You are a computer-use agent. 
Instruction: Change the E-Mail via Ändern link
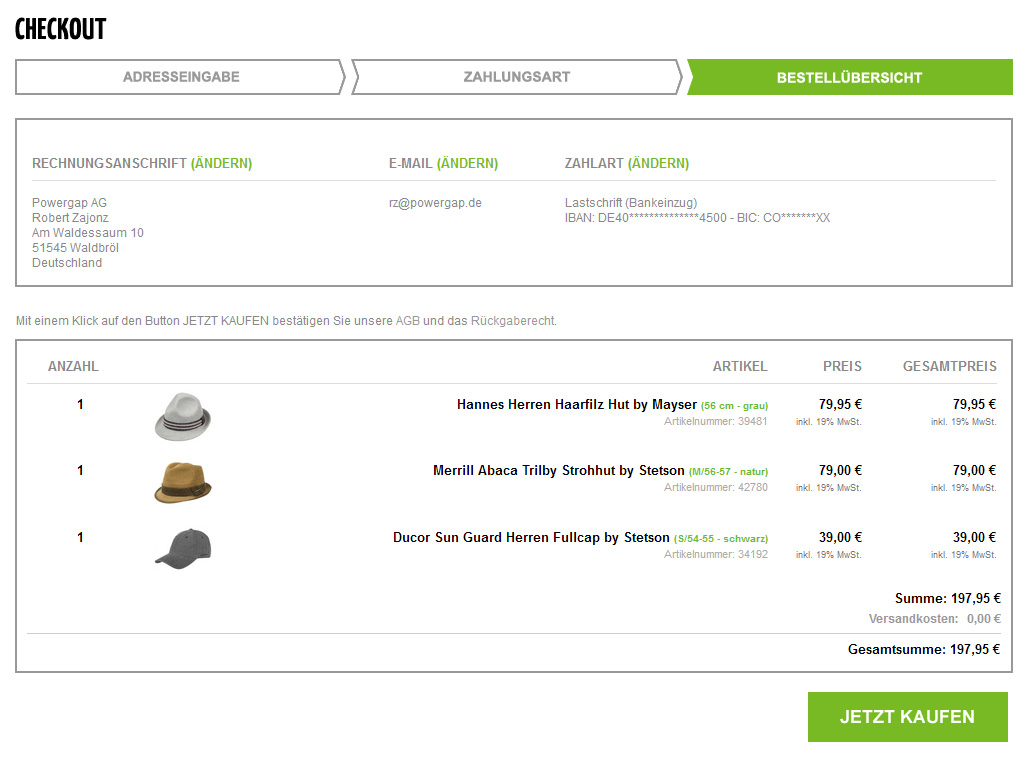point(468,164)
